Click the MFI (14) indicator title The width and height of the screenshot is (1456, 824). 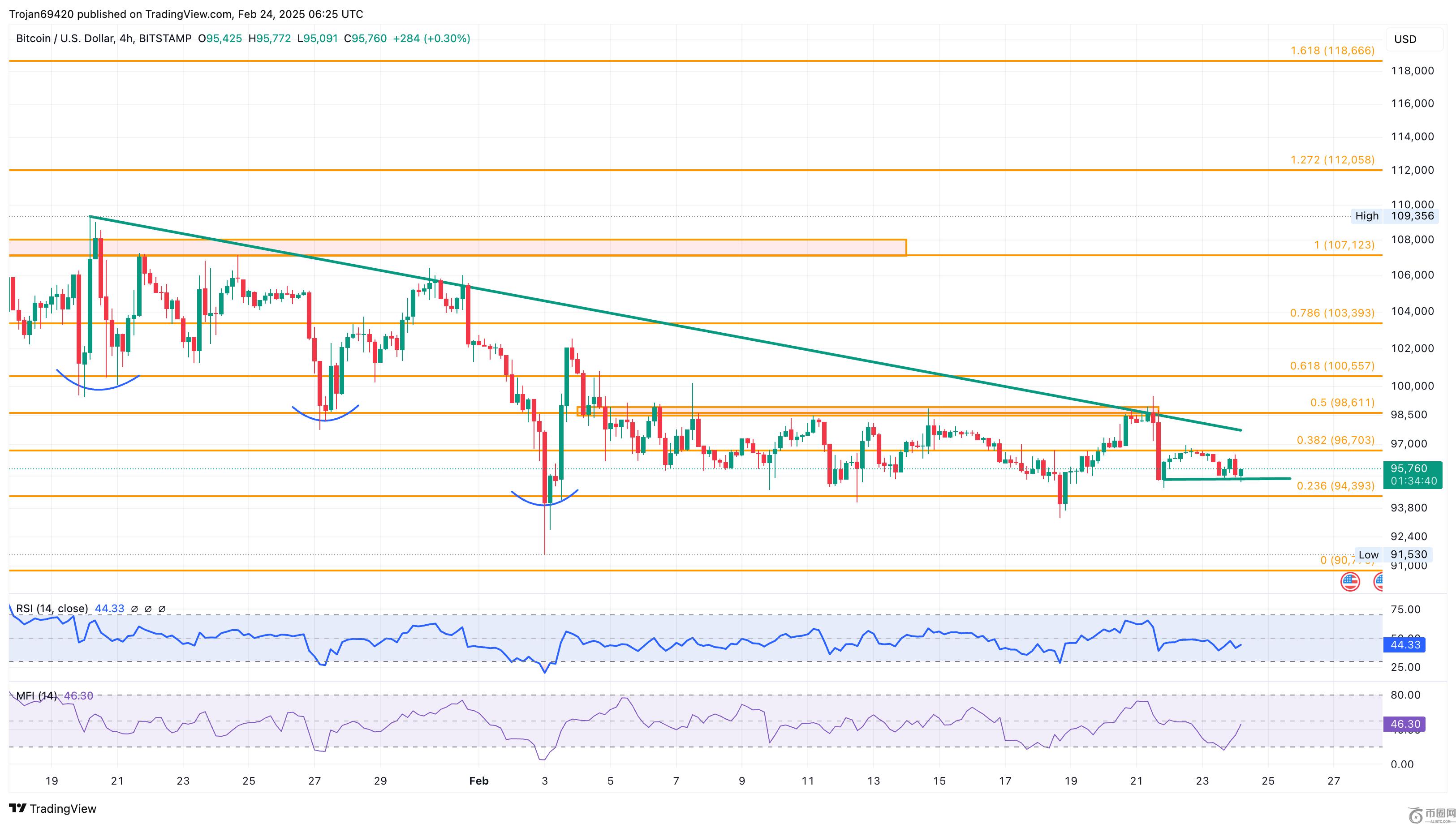click(37, 695)
